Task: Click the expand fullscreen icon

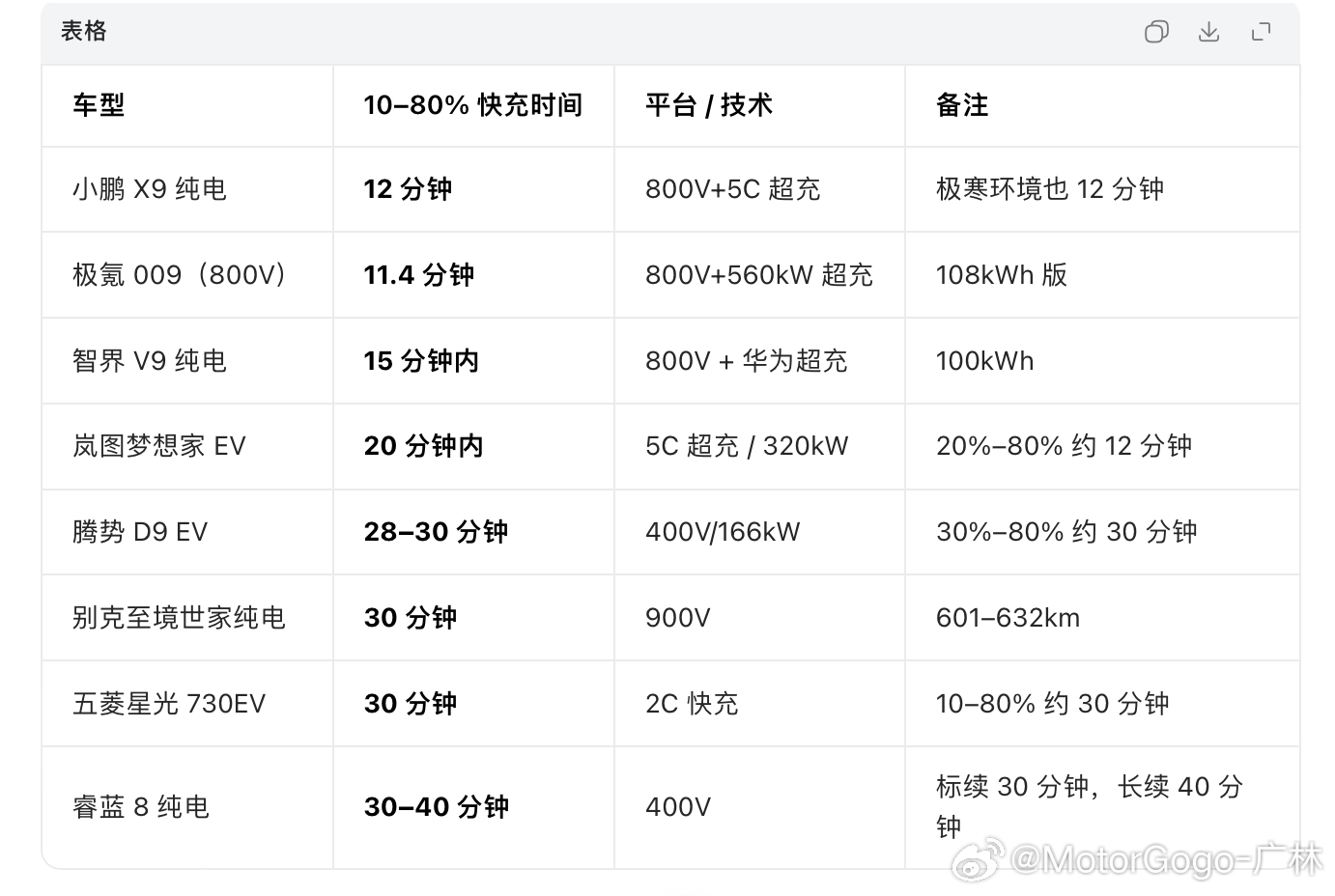Action: tap(1261, 32)
